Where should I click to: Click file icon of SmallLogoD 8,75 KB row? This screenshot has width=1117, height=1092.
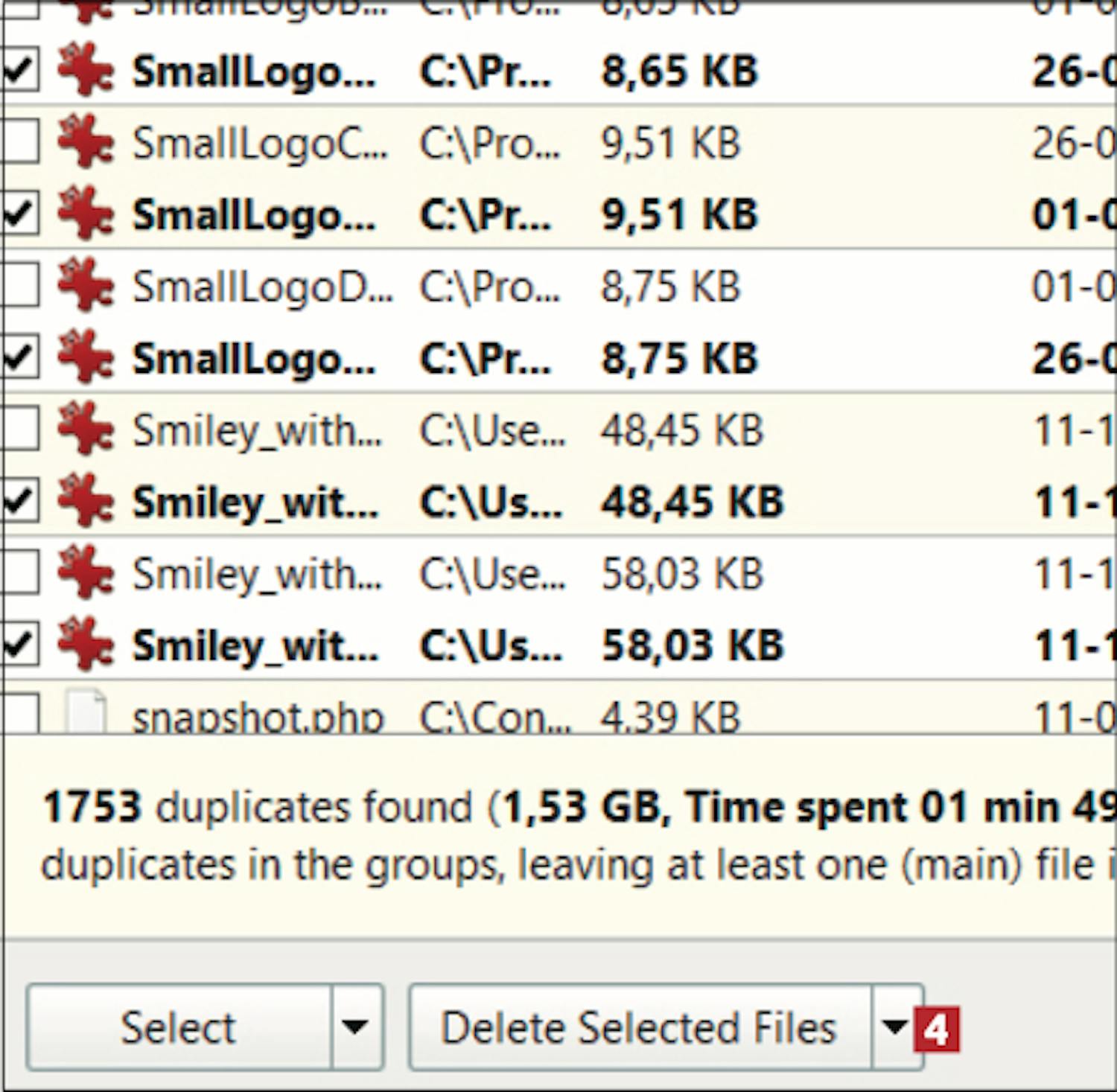[x=86, y=284]
